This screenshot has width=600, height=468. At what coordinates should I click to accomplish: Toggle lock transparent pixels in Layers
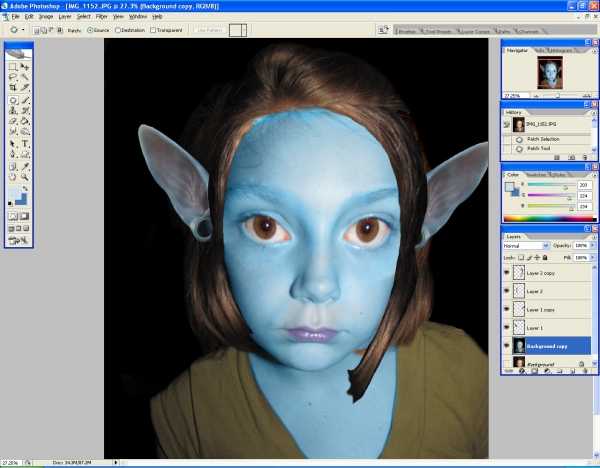521,258
